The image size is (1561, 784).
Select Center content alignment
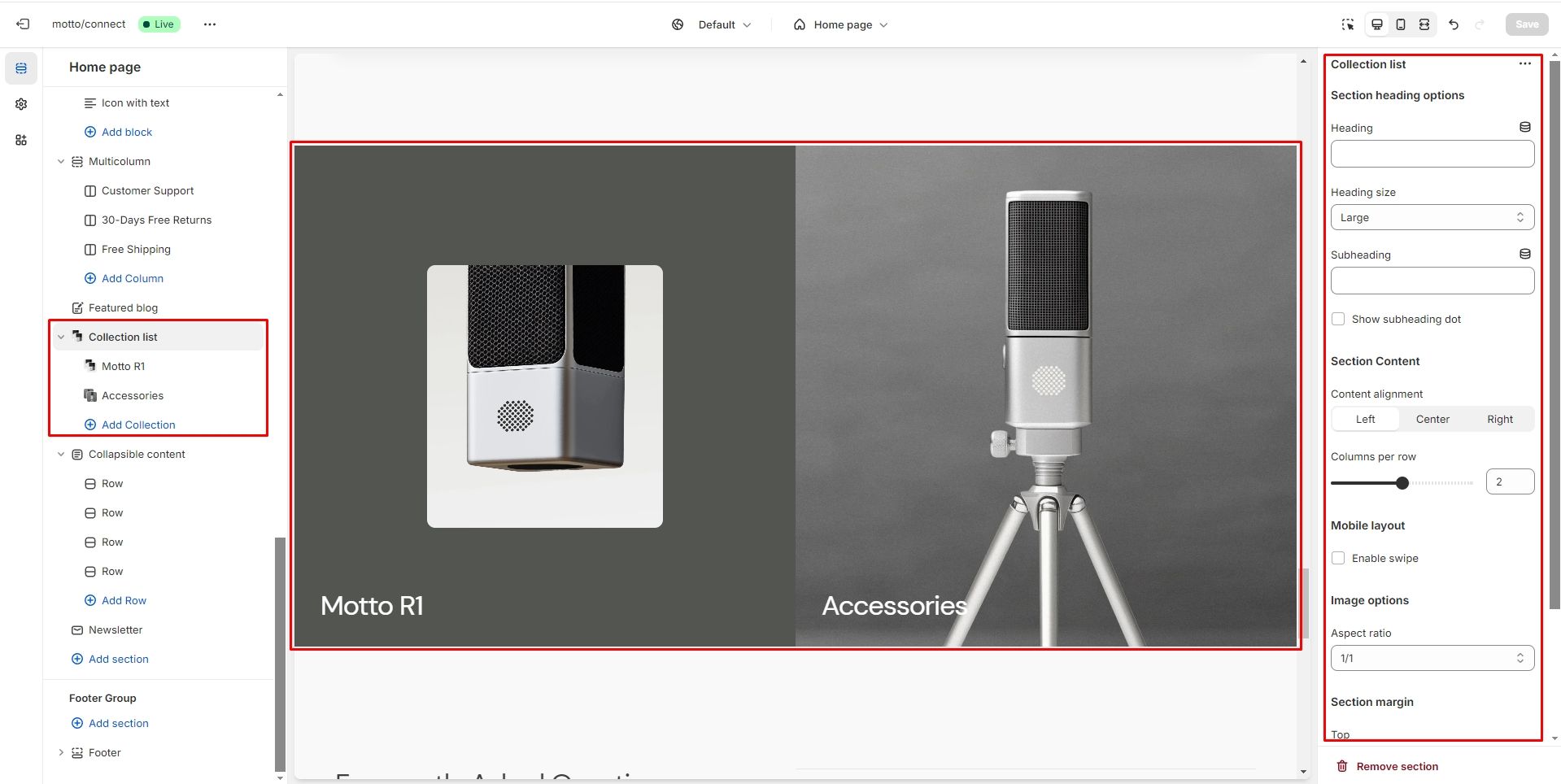(x=1432, y=419)
